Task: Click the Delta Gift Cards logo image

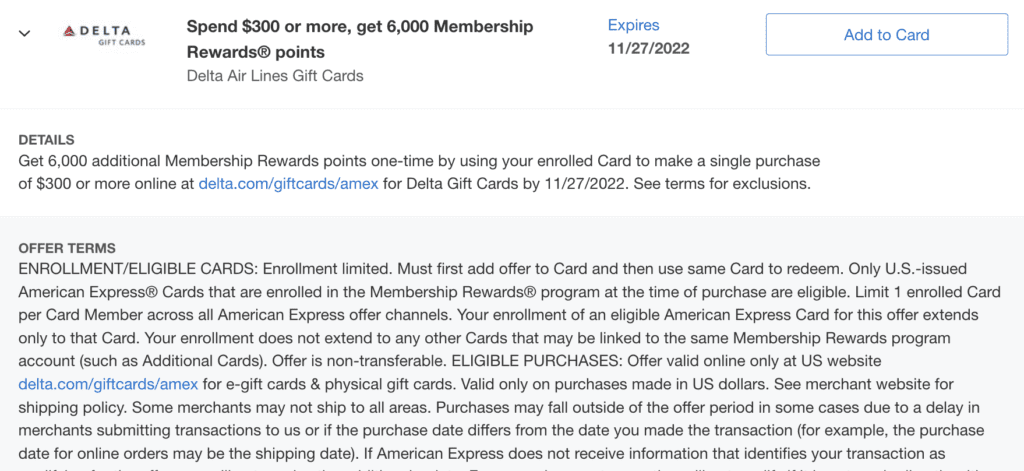Action: (104, 35)
